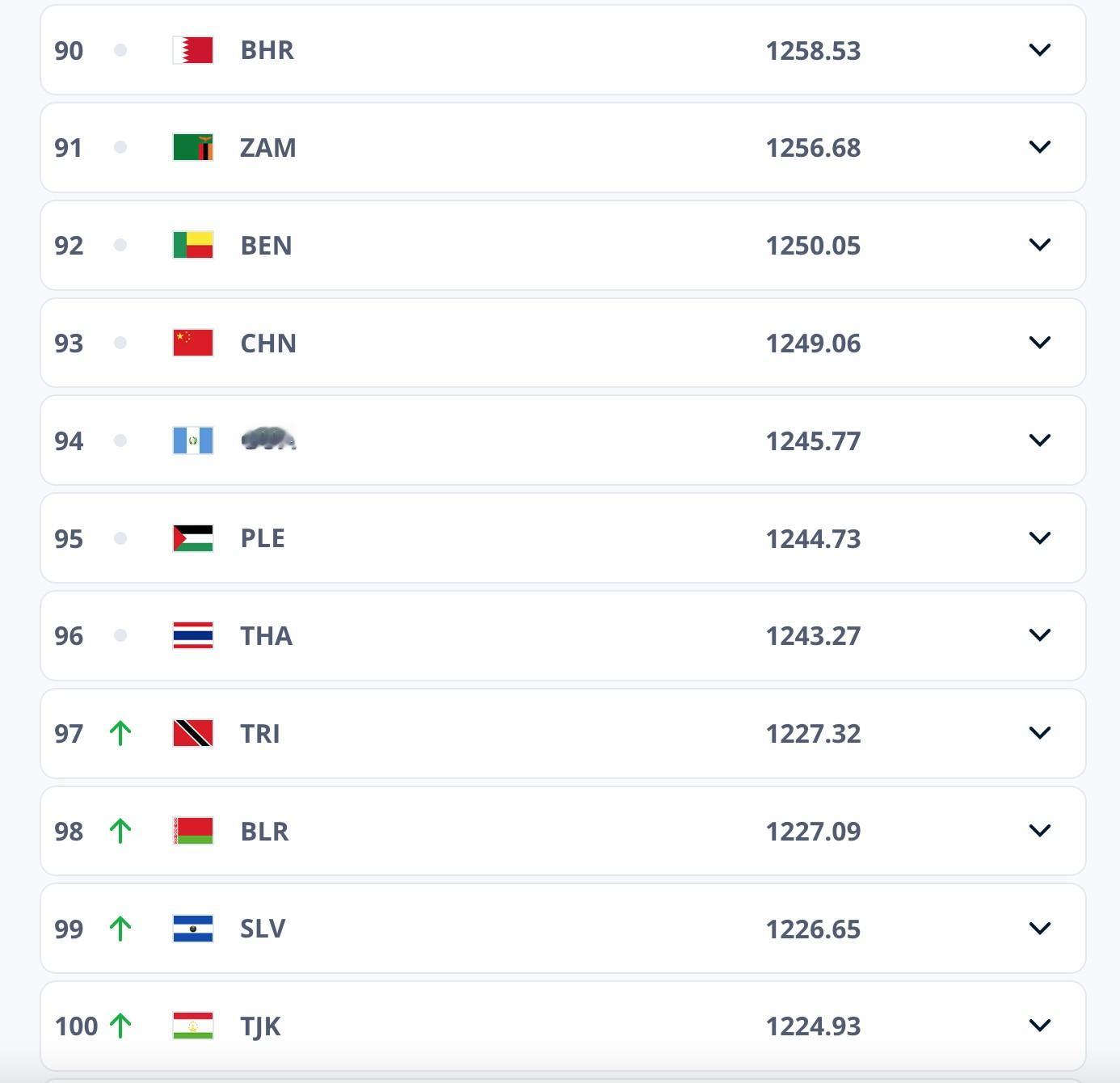Open the dropdown arrow for rank 100 TJK

point(1041,1026)
